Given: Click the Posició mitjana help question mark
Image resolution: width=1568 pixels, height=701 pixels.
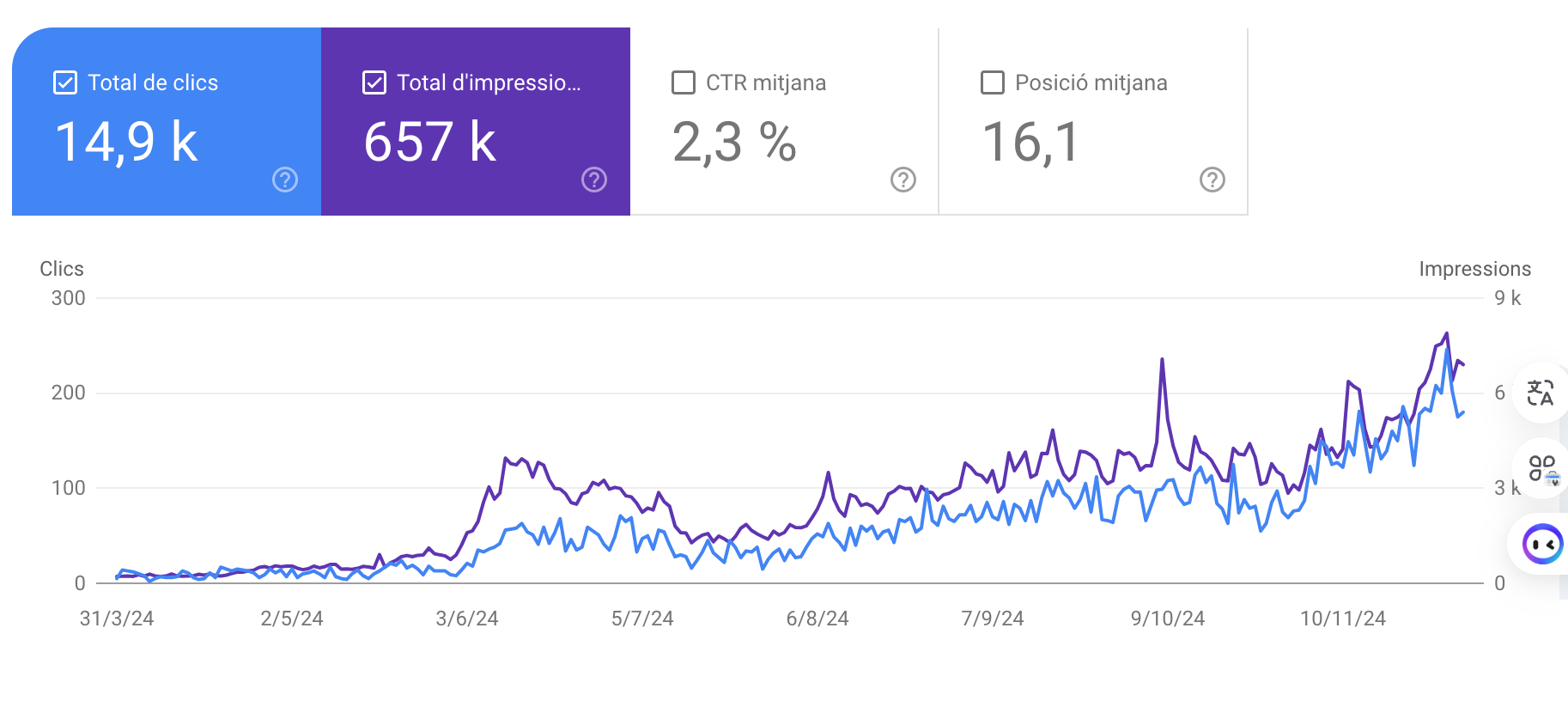Looking at the screenshot, I should click(x=1212, y=180).
